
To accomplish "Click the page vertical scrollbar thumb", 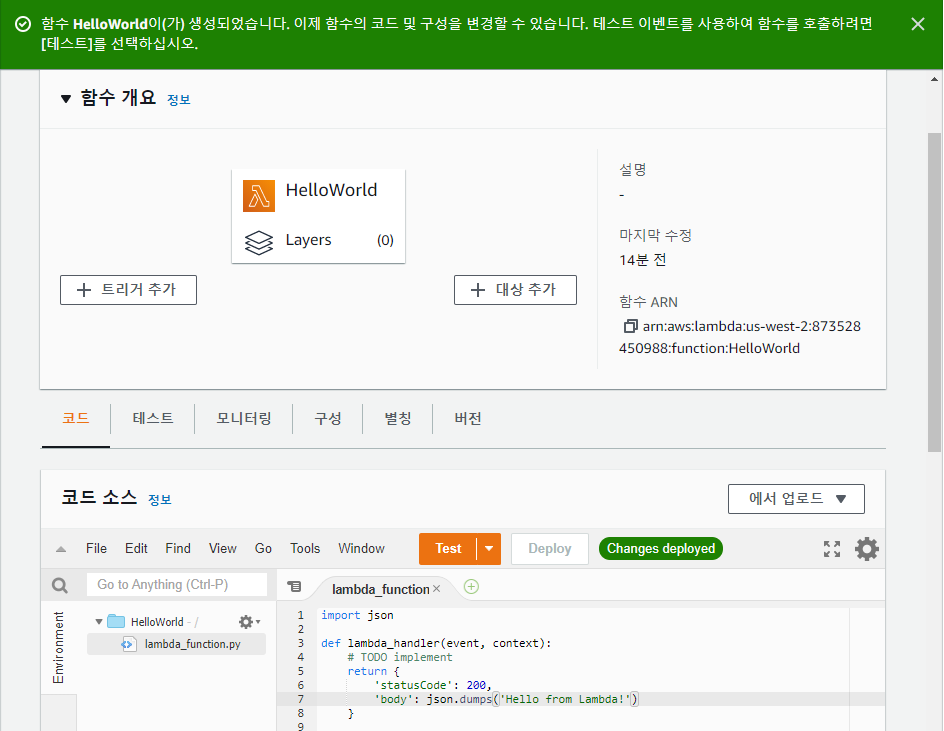I will 934,292.
